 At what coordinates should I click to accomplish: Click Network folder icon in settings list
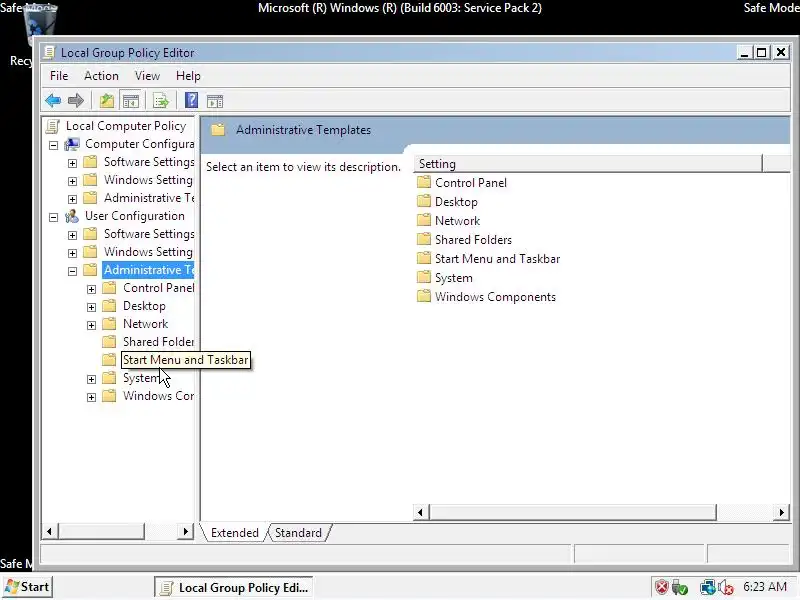pyautogui.click(x=423, y=220)
